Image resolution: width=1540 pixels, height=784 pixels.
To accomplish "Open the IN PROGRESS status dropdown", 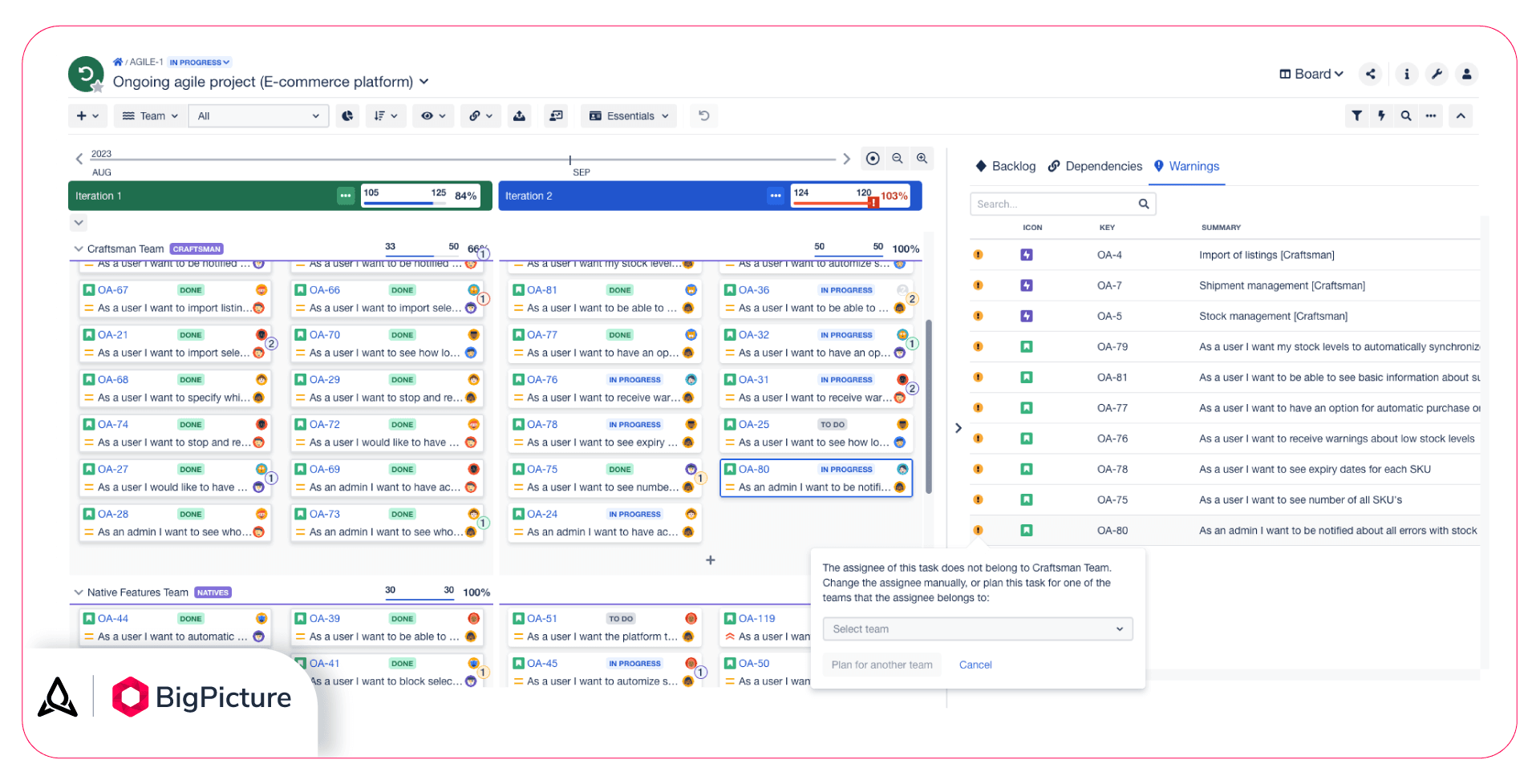I will pos(200,63).
